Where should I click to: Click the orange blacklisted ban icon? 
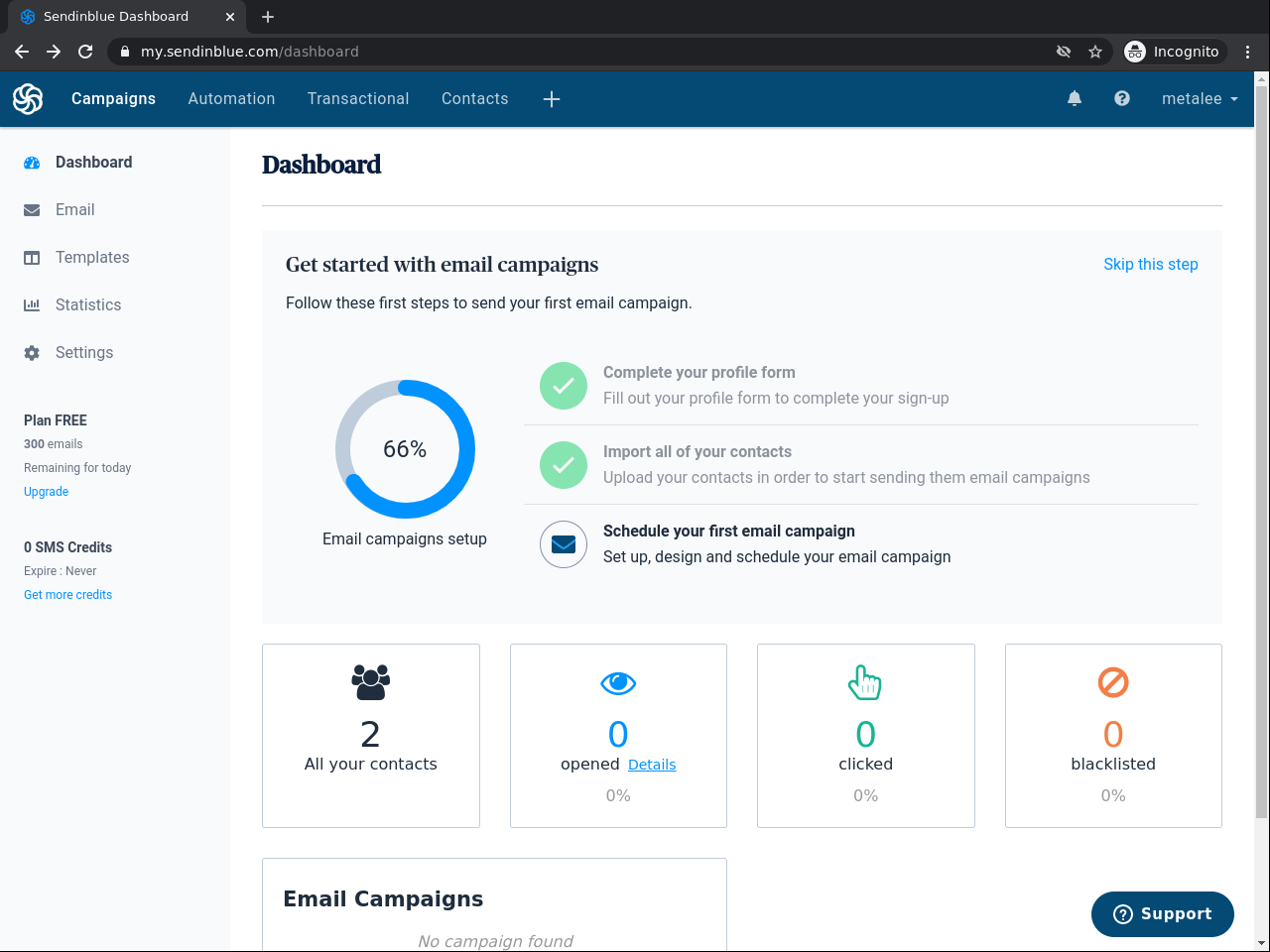(x=1113, y=682)
